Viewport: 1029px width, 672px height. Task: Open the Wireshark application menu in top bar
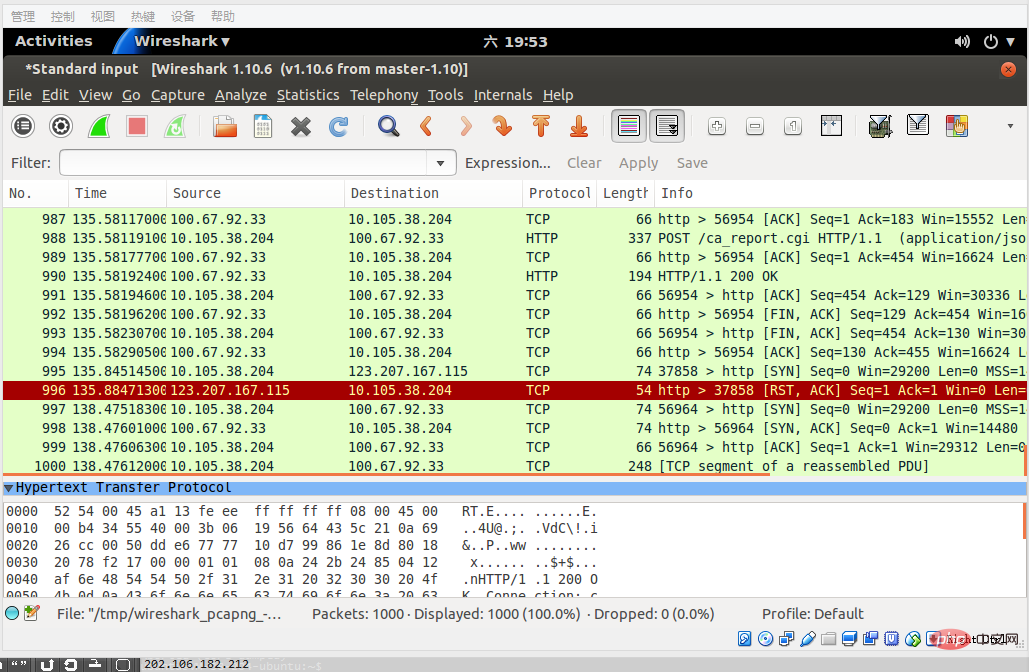pos(182,41)
